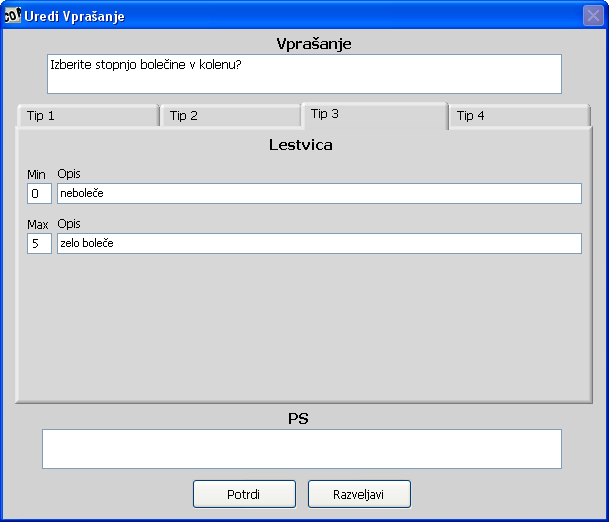This screenshot has width=609, height=522.
Task: Click the Max value field
Action: pos(39,244)
